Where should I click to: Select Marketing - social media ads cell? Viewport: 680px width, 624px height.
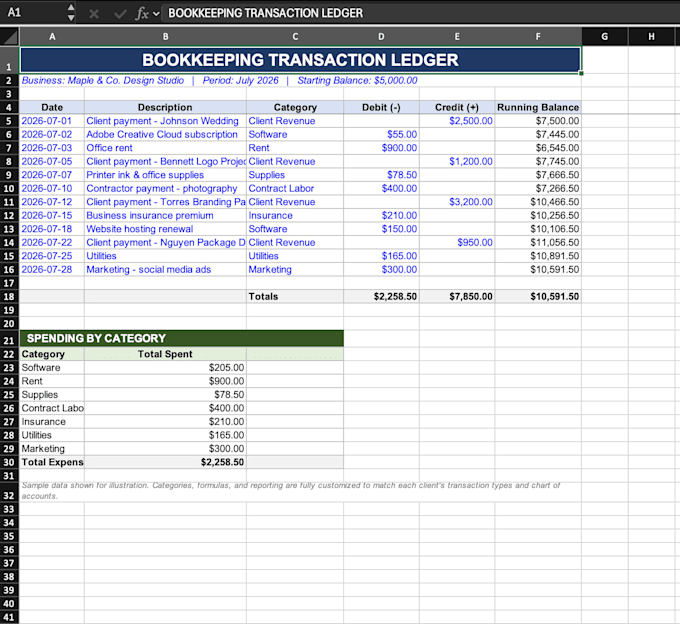165,269
